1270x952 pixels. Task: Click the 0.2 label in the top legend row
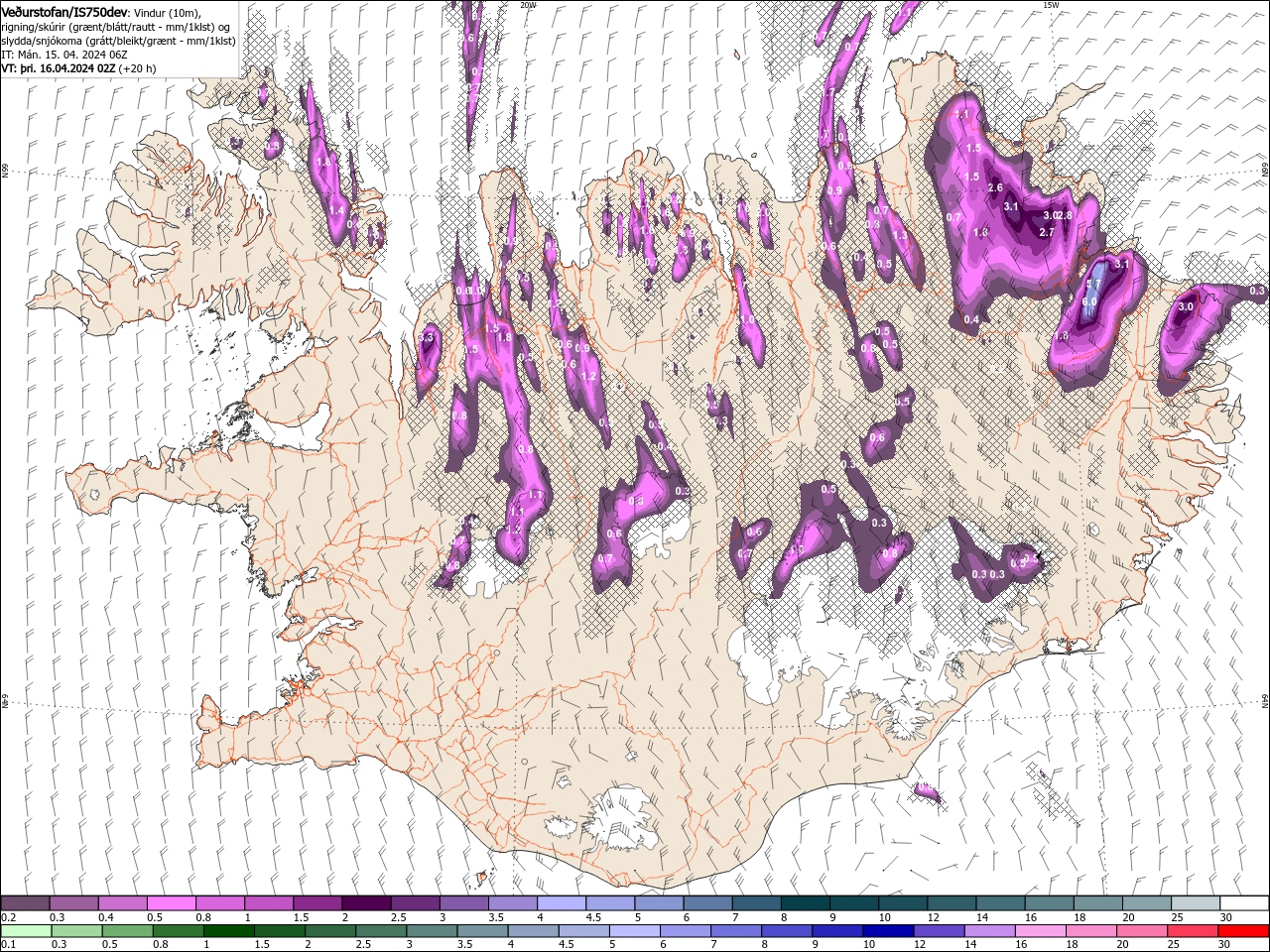[8, 917]
